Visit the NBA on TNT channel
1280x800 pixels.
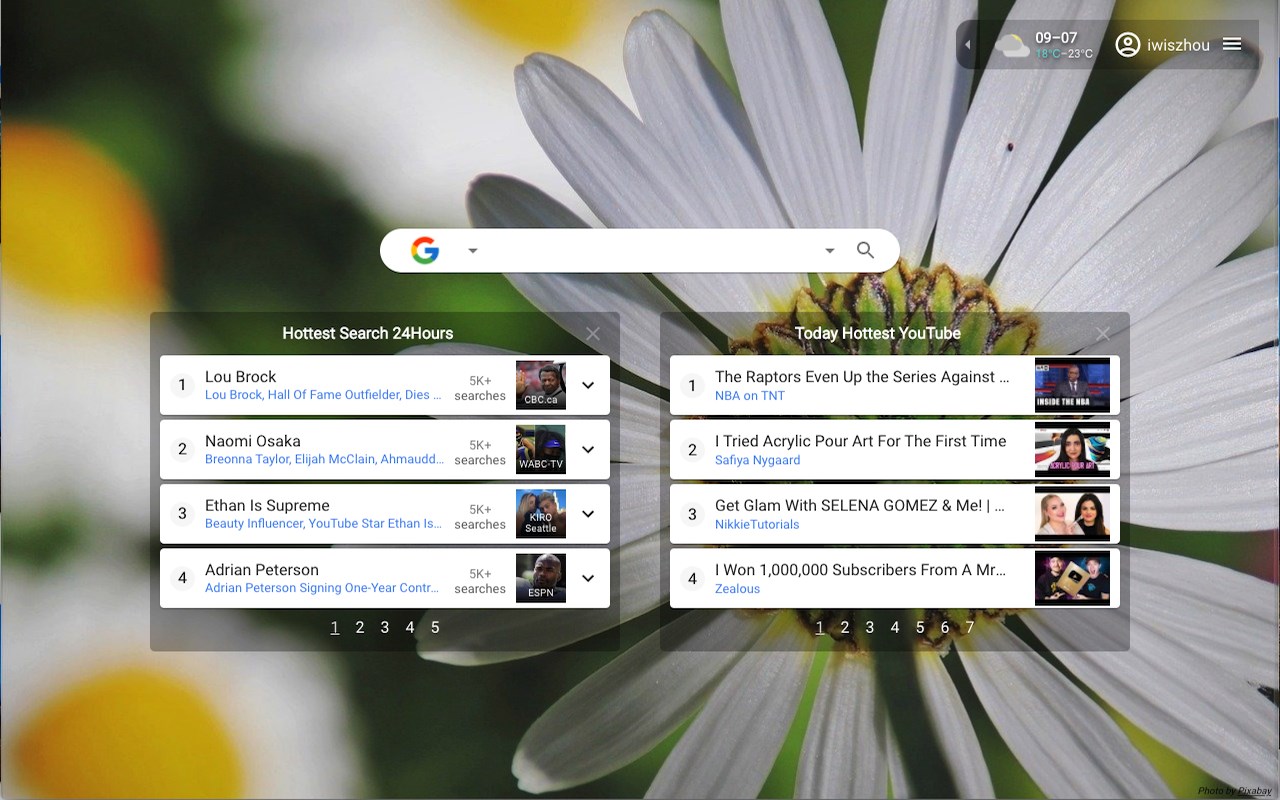pos(750,396)
